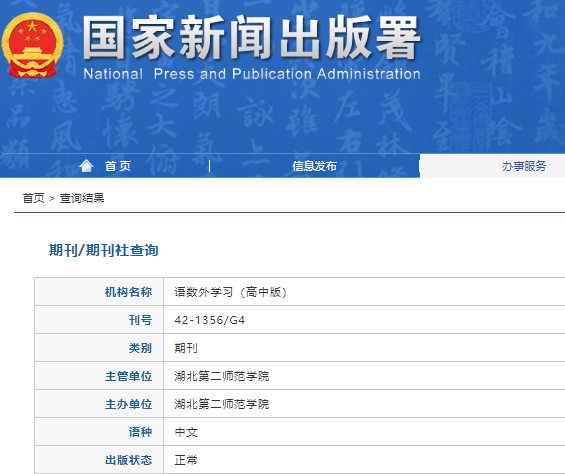The image size is (565, 474).
Task: Click 湖北第二师范学院 in 主管单位 row
Action: [x=222, y=376]
